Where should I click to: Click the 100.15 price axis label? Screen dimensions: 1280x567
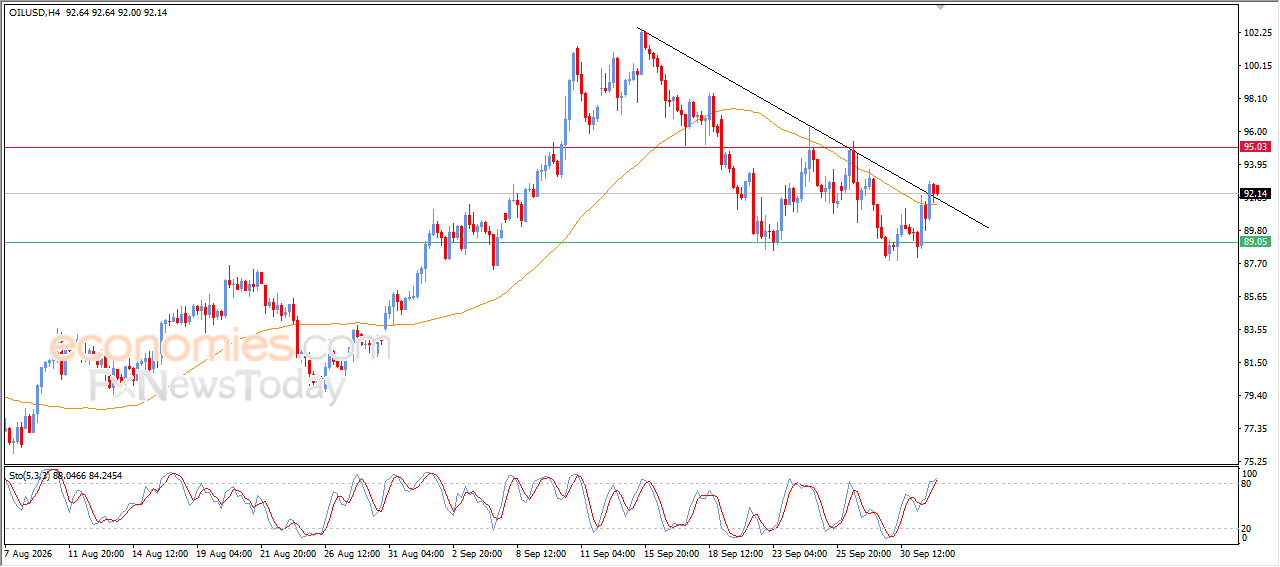point(1257,66)
